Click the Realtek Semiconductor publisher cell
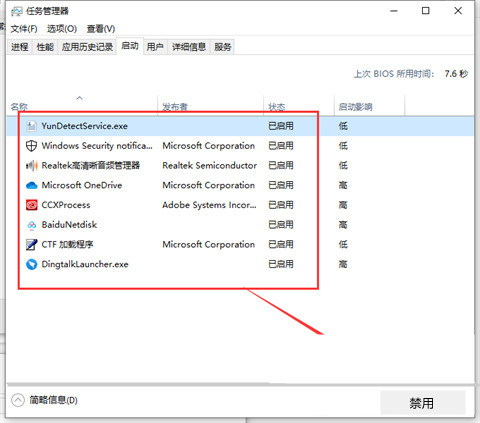Viewport: 480px width, 423px height. (x=210, y=165)
